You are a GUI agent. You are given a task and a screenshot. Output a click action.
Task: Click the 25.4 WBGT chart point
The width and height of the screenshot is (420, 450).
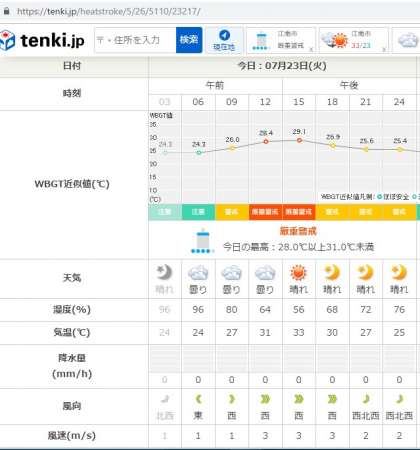point(400,150)
